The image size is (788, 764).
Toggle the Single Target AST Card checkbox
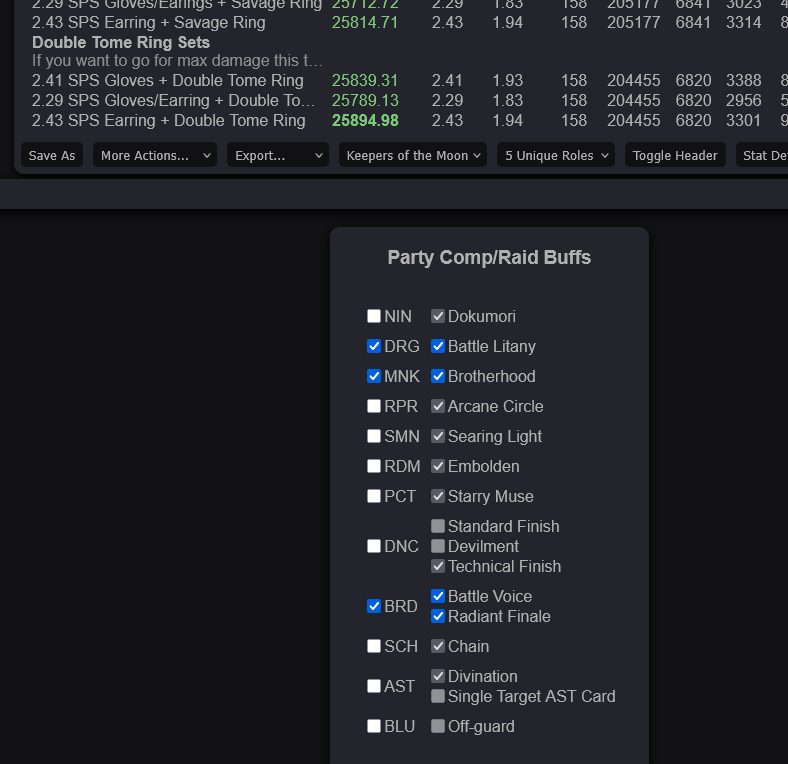(x=438, y=696)
